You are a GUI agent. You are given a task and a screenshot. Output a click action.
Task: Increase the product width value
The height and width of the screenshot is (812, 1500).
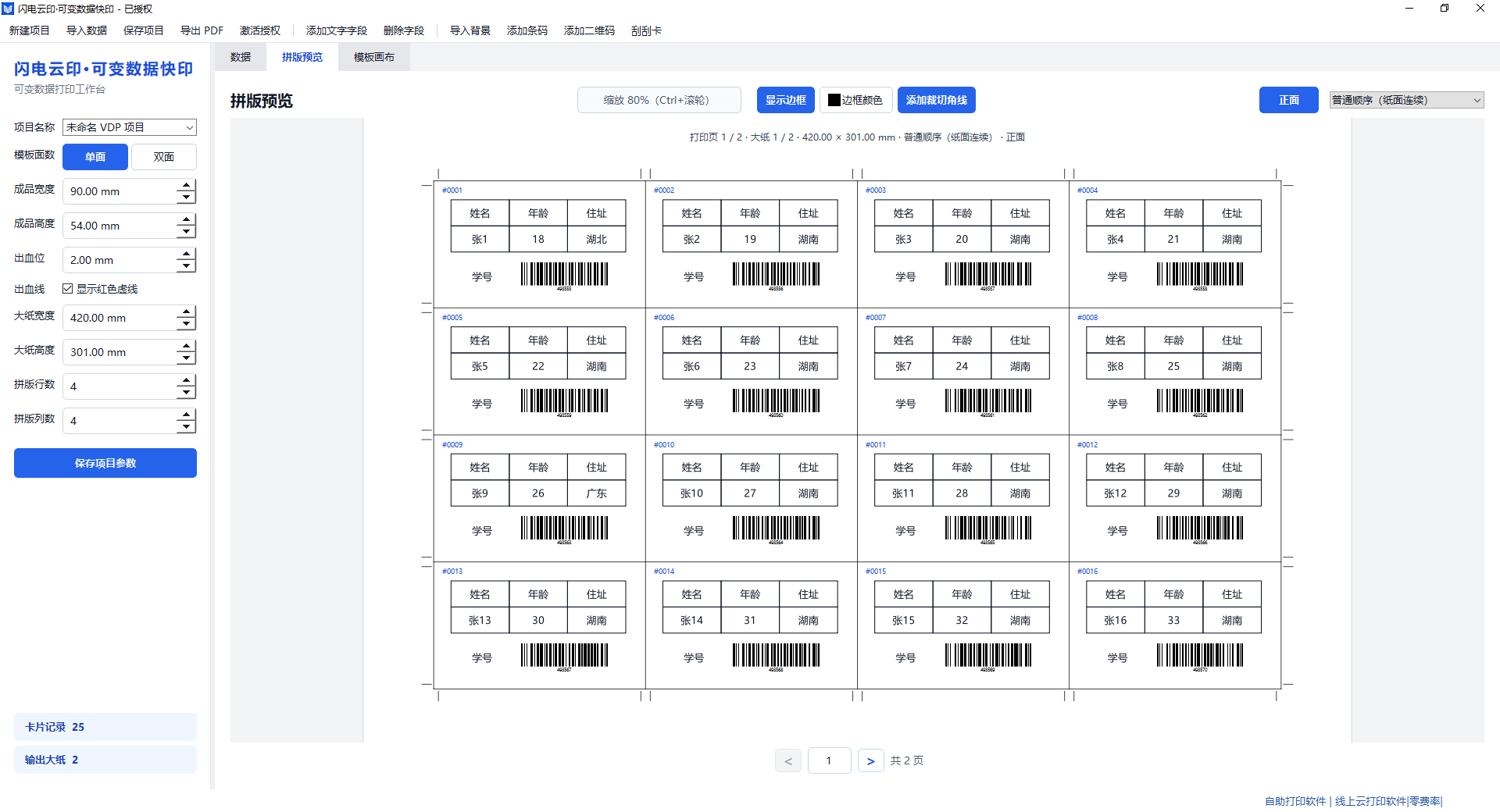pos(186,185)
